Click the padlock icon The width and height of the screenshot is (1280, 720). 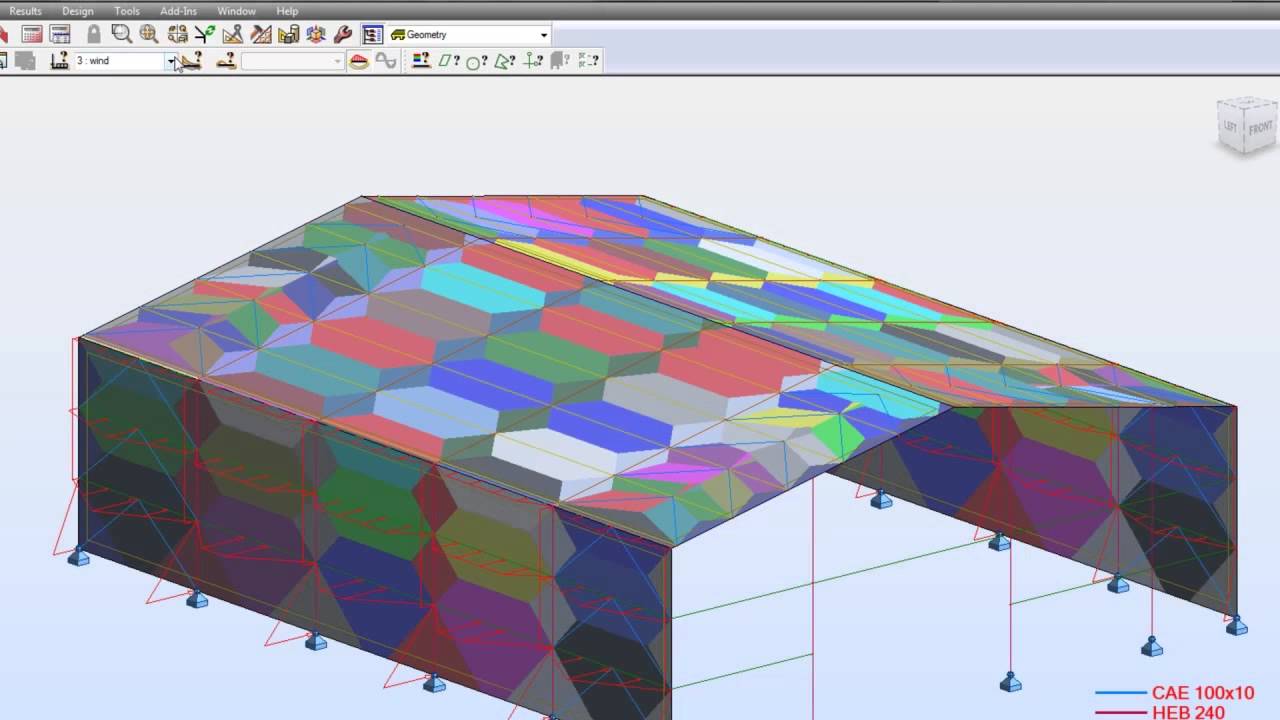93,35
